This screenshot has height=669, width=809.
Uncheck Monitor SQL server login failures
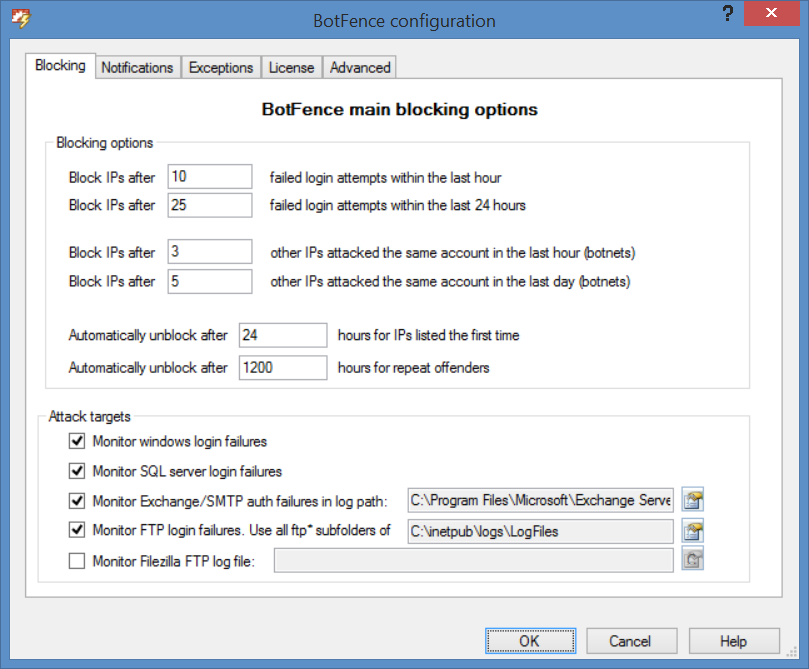[x=77, y=471]
